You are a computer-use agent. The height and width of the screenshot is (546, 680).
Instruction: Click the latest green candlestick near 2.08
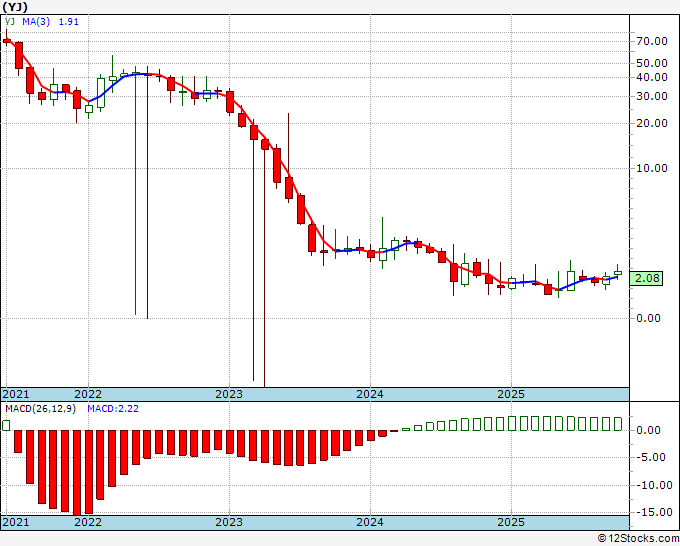point(618,272)
